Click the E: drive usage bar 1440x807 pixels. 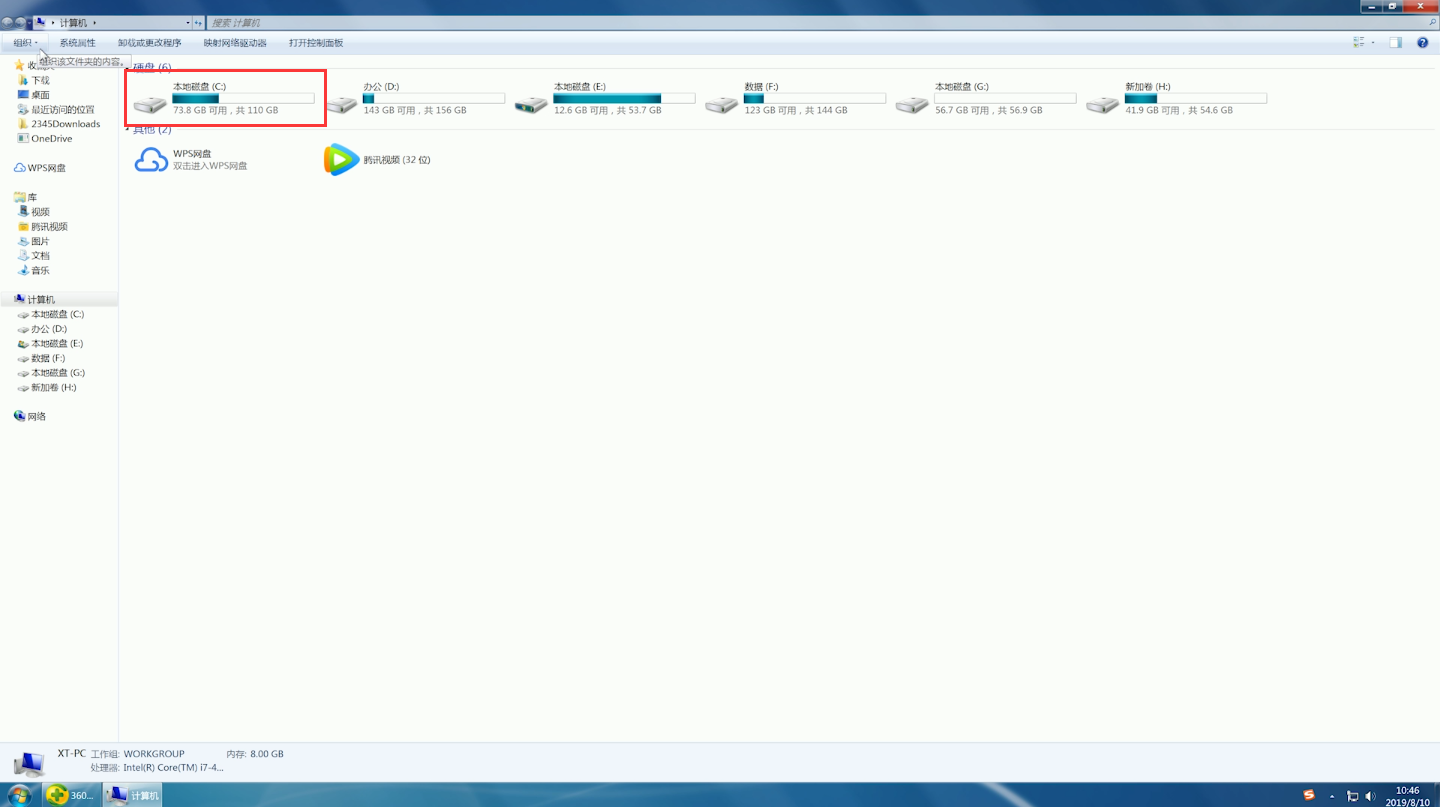click(624, 99)
